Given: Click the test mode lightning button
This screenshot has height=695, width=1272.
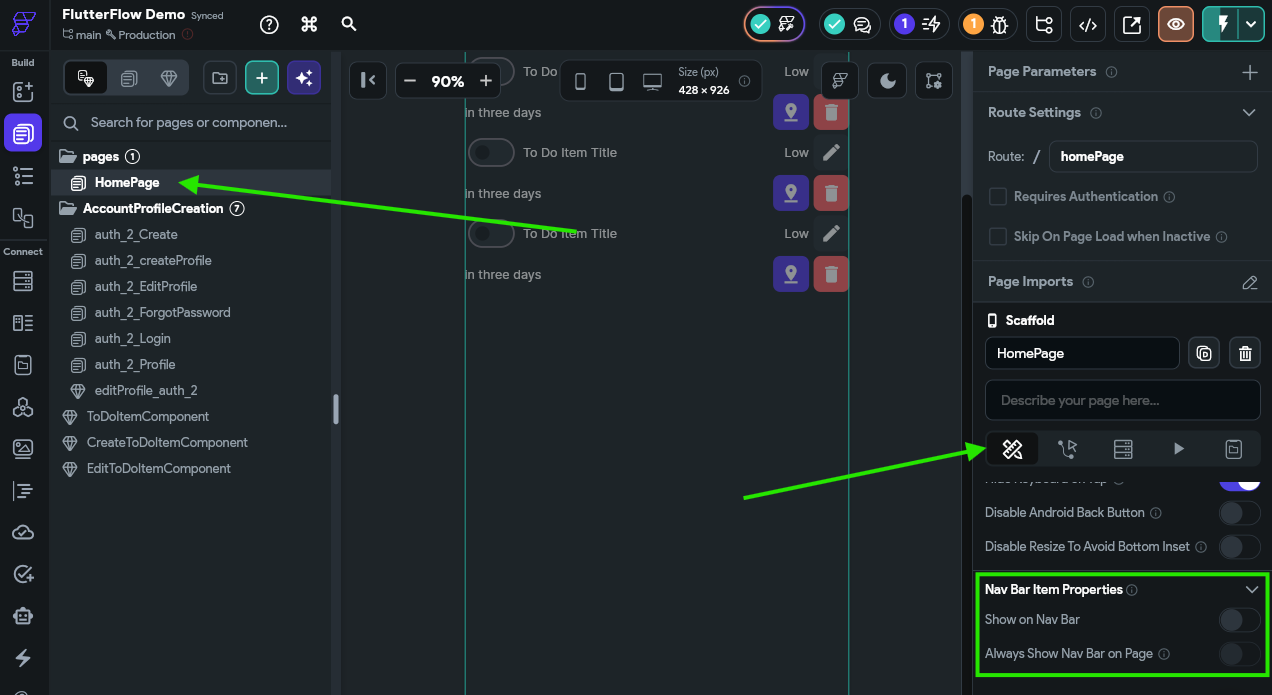Looking at the screenshot, I should (1221, 25).
